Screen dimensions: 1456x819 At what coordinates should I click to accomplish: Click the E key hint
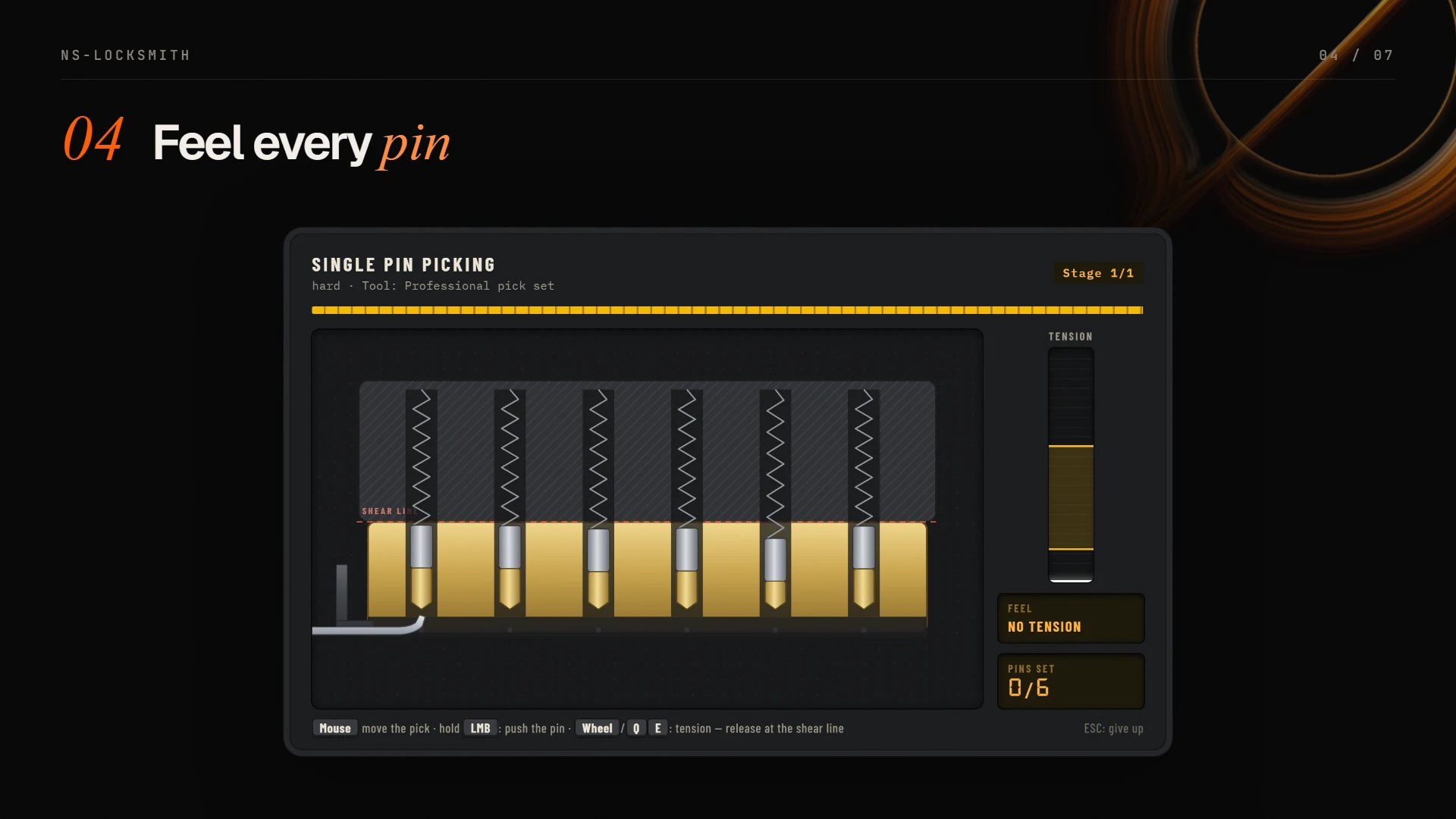(657, 728)
